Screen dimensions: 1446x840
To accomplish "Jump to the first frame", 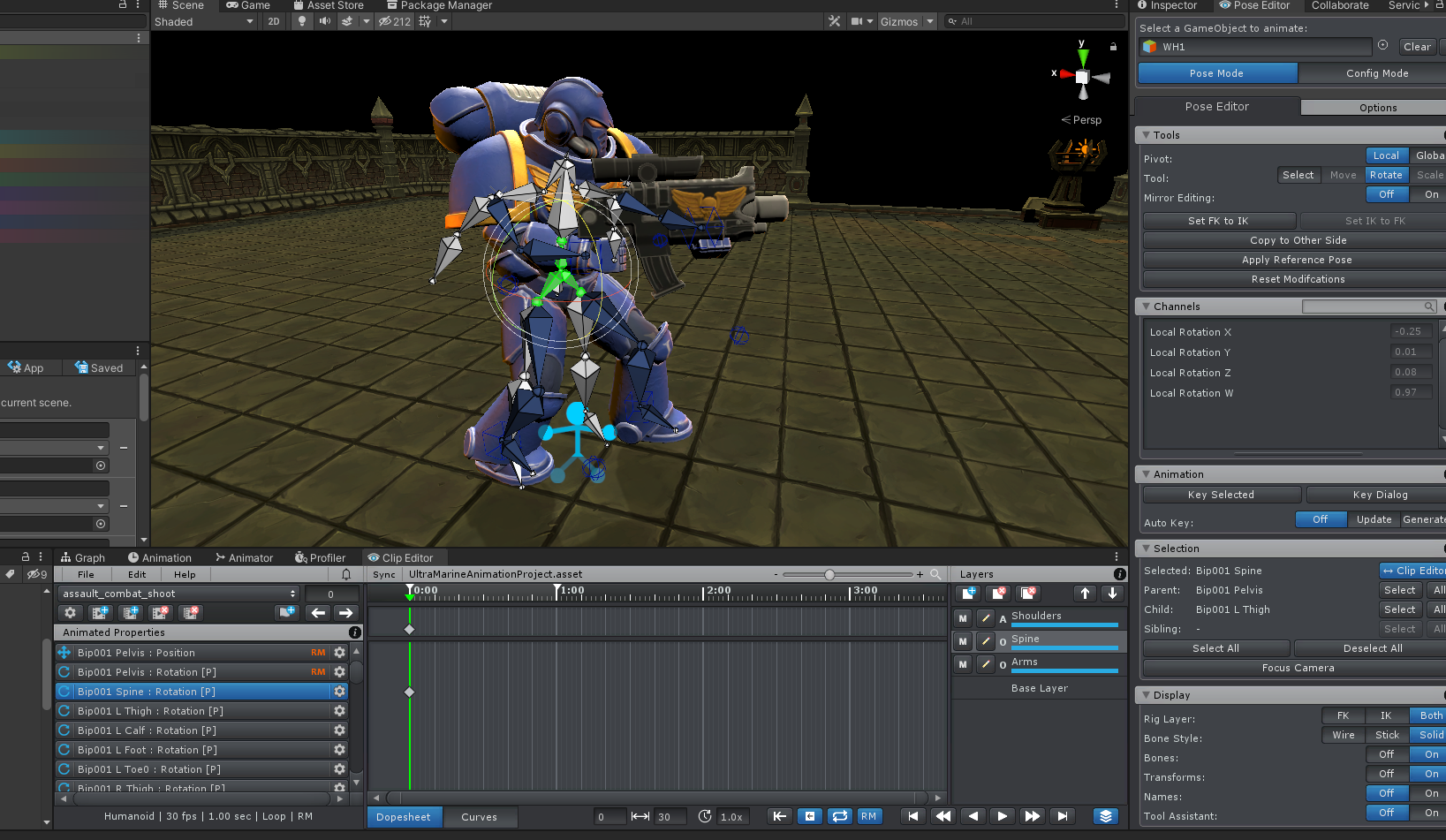I will (913, 816).
